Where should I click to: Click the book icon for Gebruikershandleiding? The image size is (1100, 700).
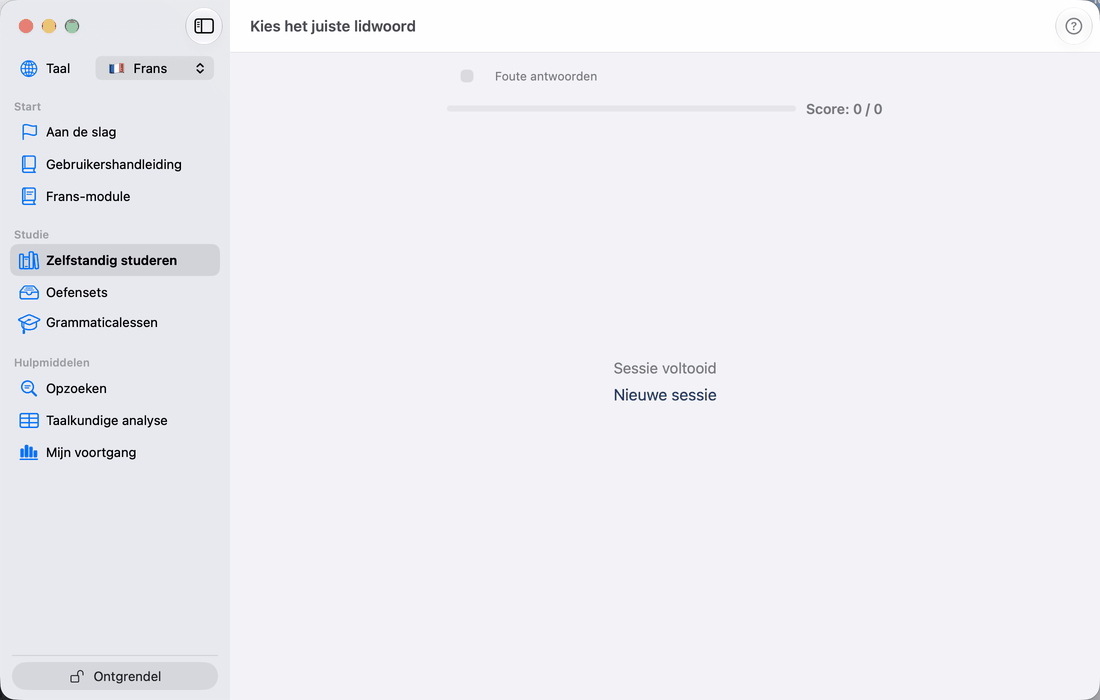pos(29,164)
